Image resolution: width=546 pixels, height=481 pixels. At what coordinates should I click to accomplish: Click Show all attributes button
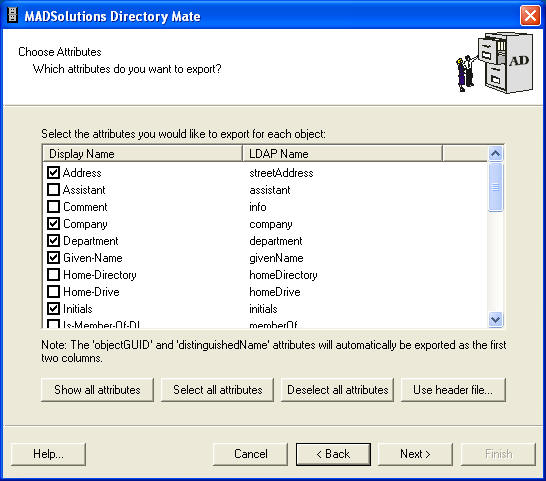click(x=97, y=390)
